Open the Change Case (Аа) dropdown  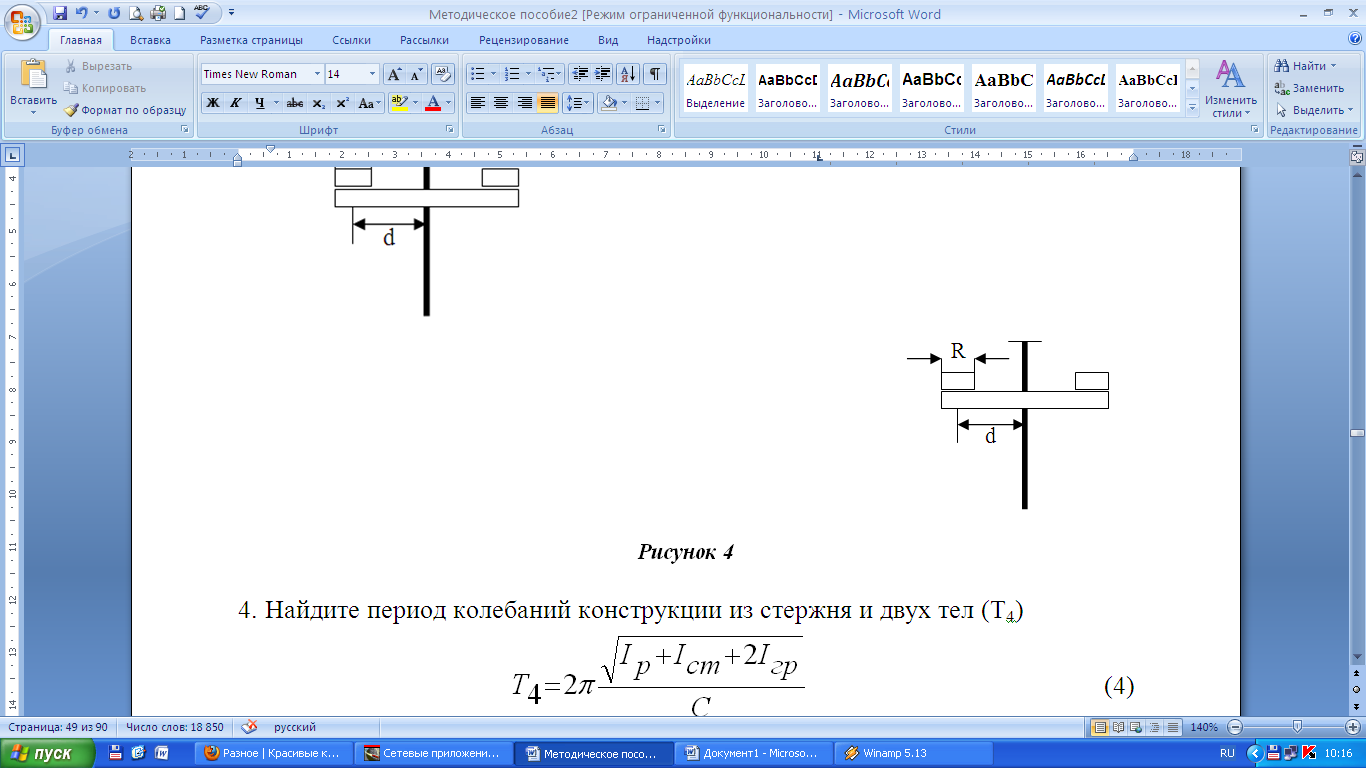pyautogui.click(x=370, y=103)
